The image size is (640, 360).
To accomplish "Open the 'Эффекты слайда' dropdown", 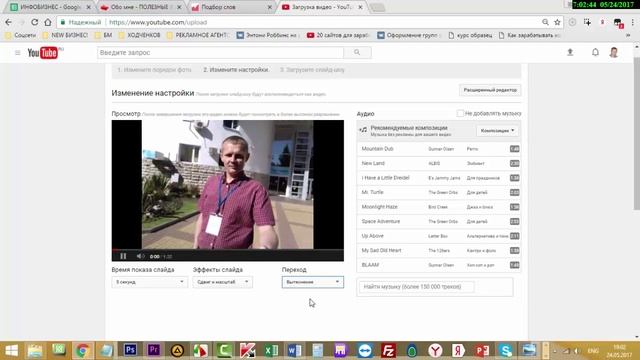I will pyautogui.click(x=222, y=282).
